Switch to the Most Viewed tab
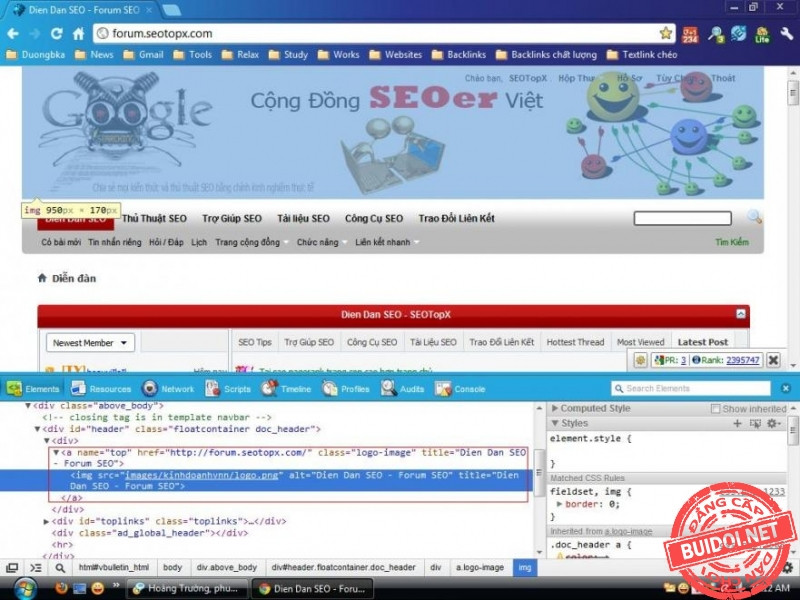The image size is (800, 600). (x=640, y=342)
